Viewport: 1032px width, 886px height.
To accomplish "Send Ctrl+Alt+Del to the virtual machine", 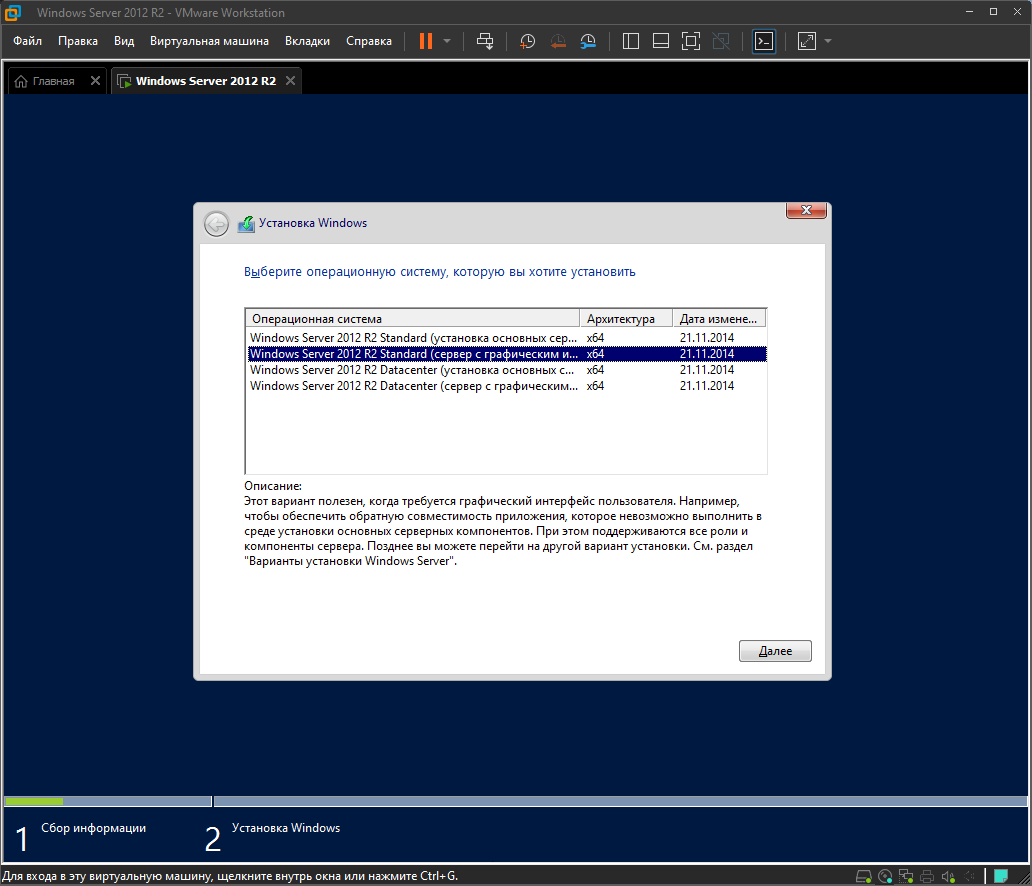I will point(485,41).
